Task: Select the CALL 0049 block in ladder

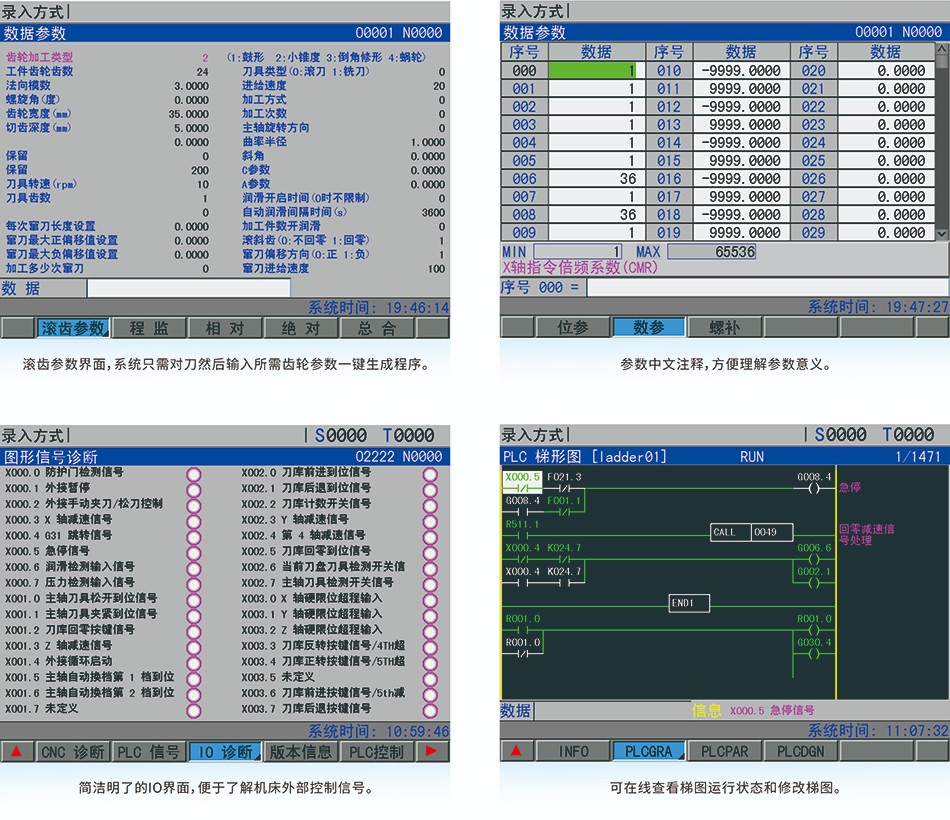Action: [752, 532]
